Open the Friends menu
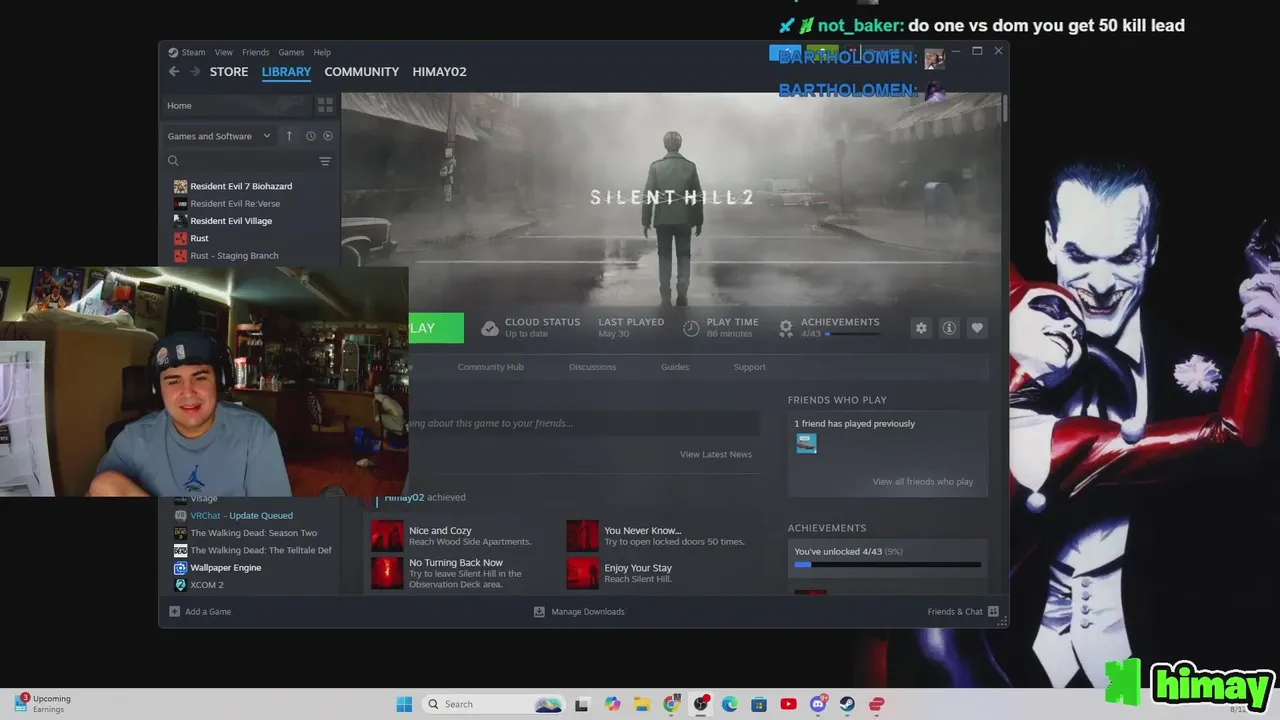Screen dimensions: 1280x720 (255, 52)
